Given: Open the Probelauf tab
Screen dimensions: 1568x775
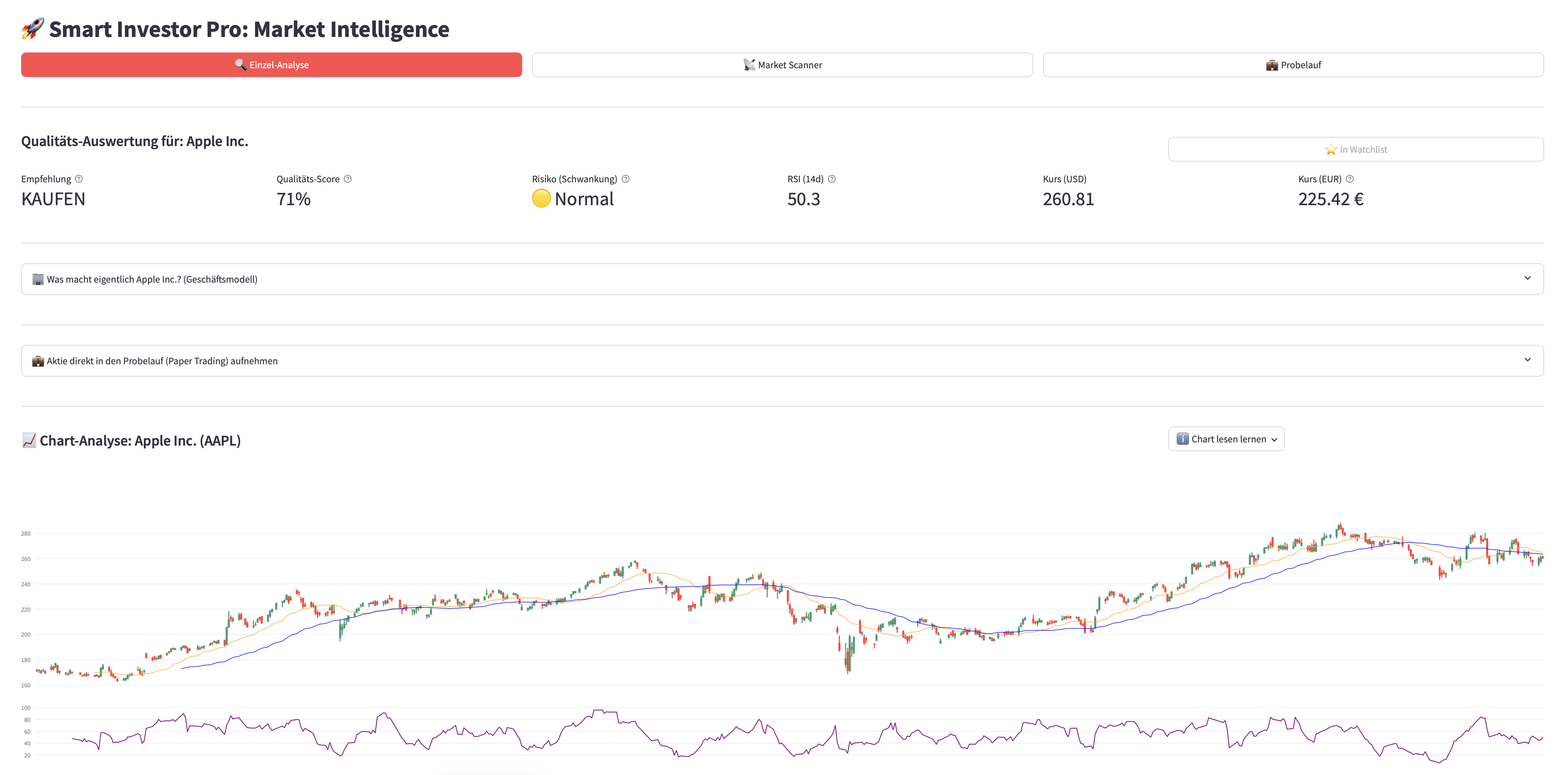Looking at the screenshot, I should (x=1293, y=64).
